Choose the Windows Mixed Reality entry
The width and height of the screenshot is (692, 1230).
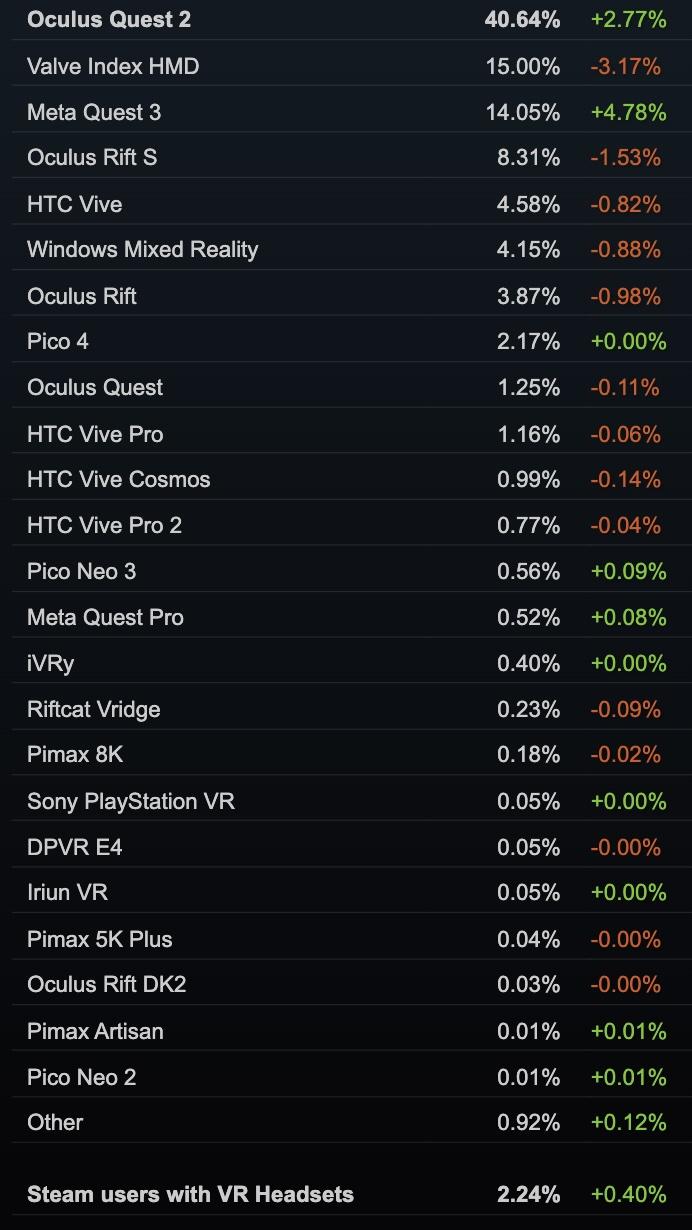tap(142, 249)
